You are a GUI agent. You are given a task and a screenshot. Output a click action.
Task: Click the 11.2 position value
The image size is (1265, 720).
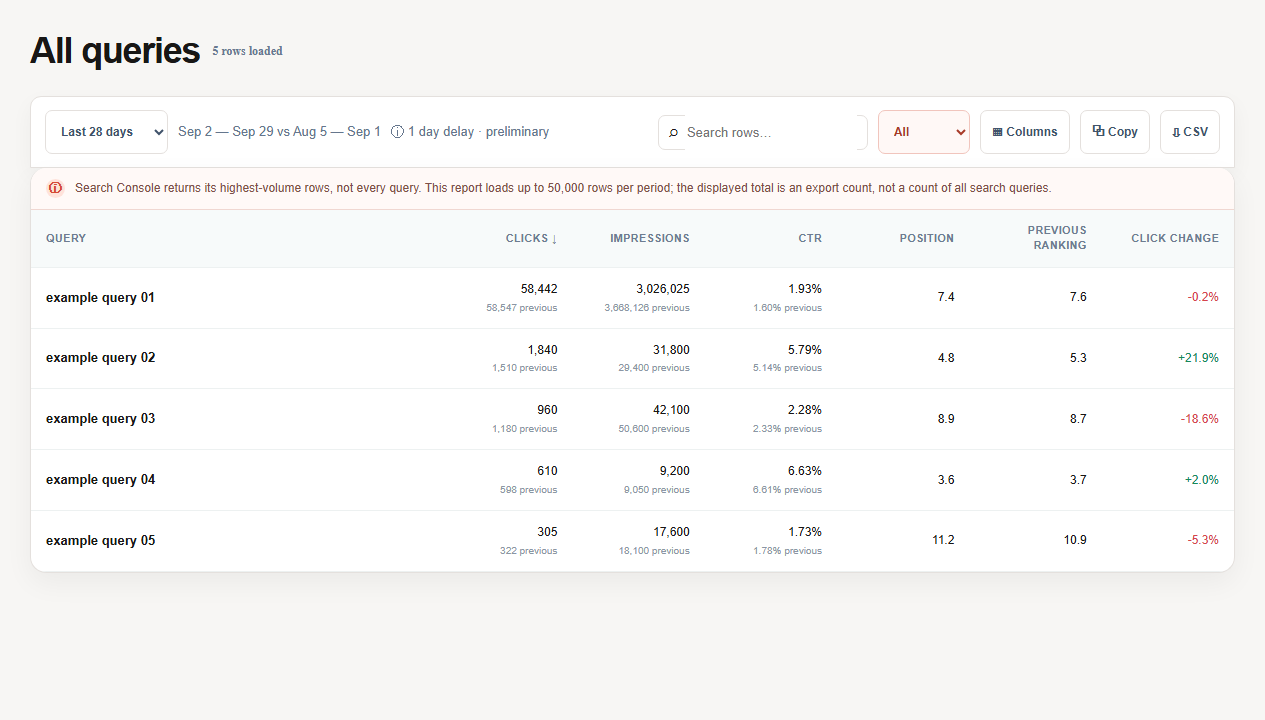point(943,540)
